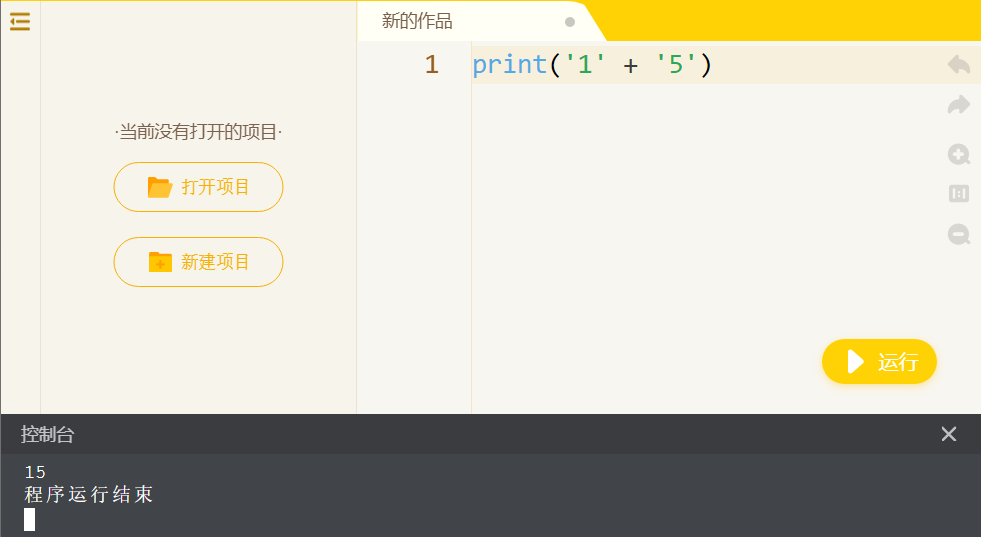The image size is (981, 537).
Task: Click the folder-plus icon in 新建项目
Action: [x=160, y=262]
